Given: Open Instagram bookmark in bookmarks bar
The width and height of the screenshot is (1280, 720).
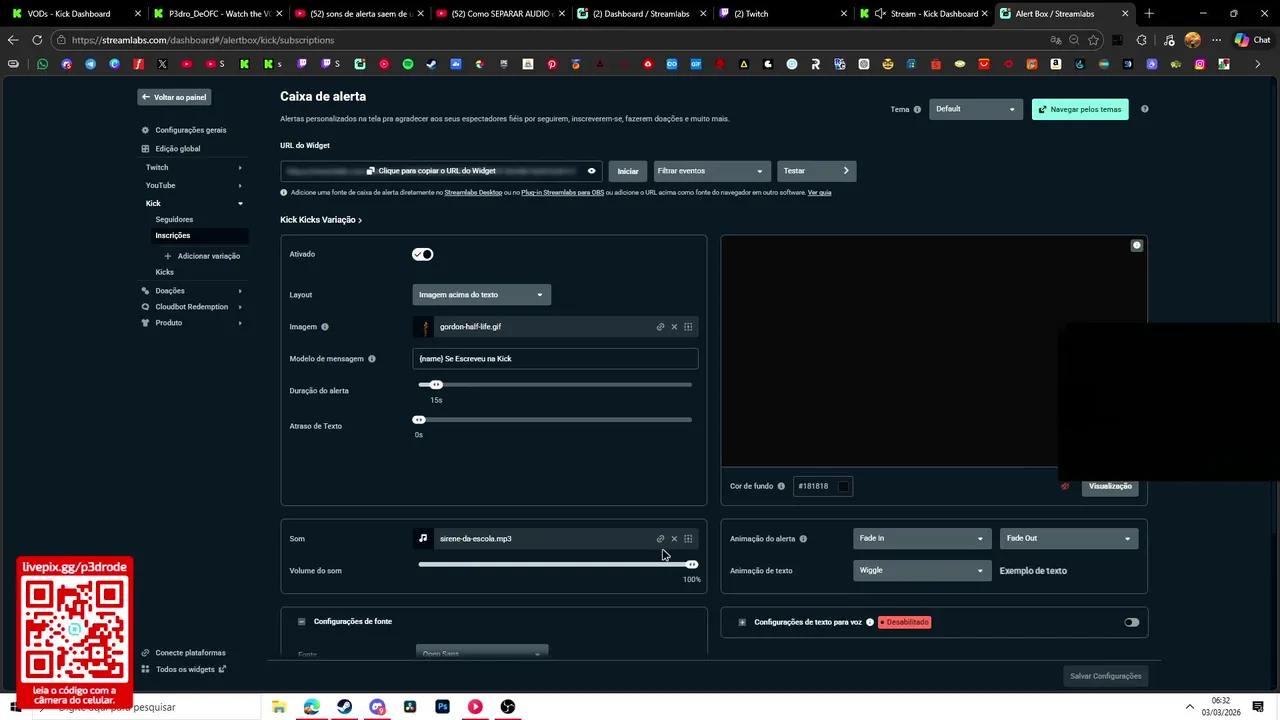Looking at the screenshot, I should point(1199,64).
